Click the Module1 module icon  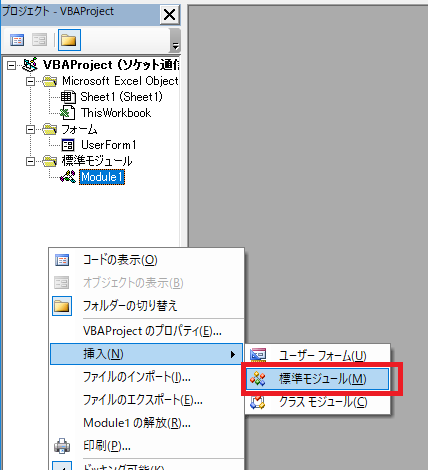tap(68, 177)
